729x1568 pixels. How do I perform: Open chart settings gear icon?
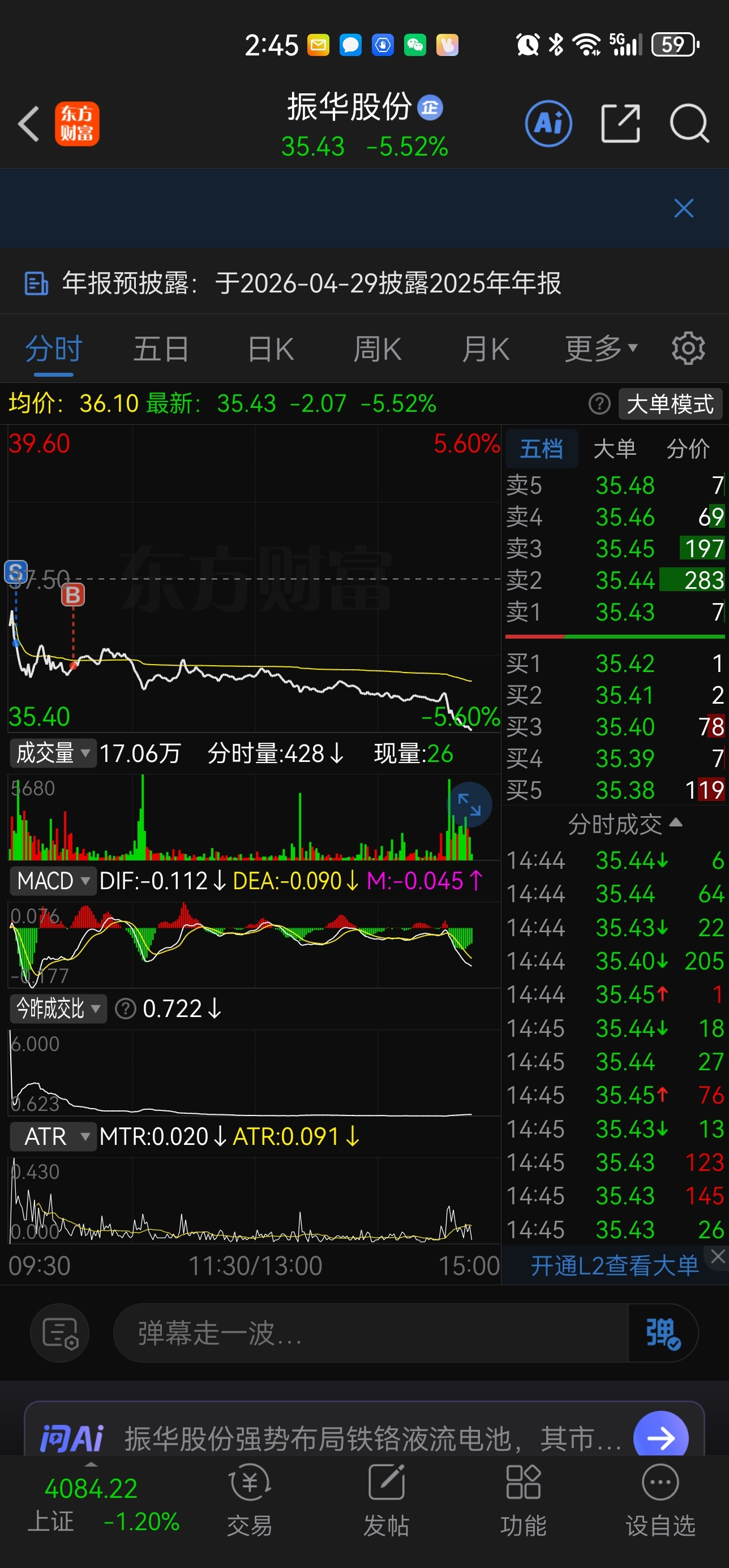[688, 349]
